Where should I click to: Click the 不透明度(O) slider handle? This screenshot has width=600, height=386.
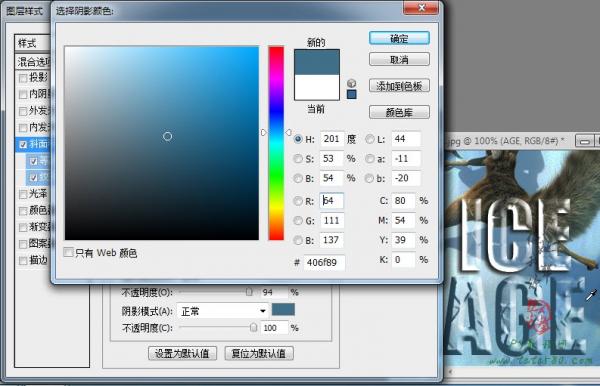249,292
